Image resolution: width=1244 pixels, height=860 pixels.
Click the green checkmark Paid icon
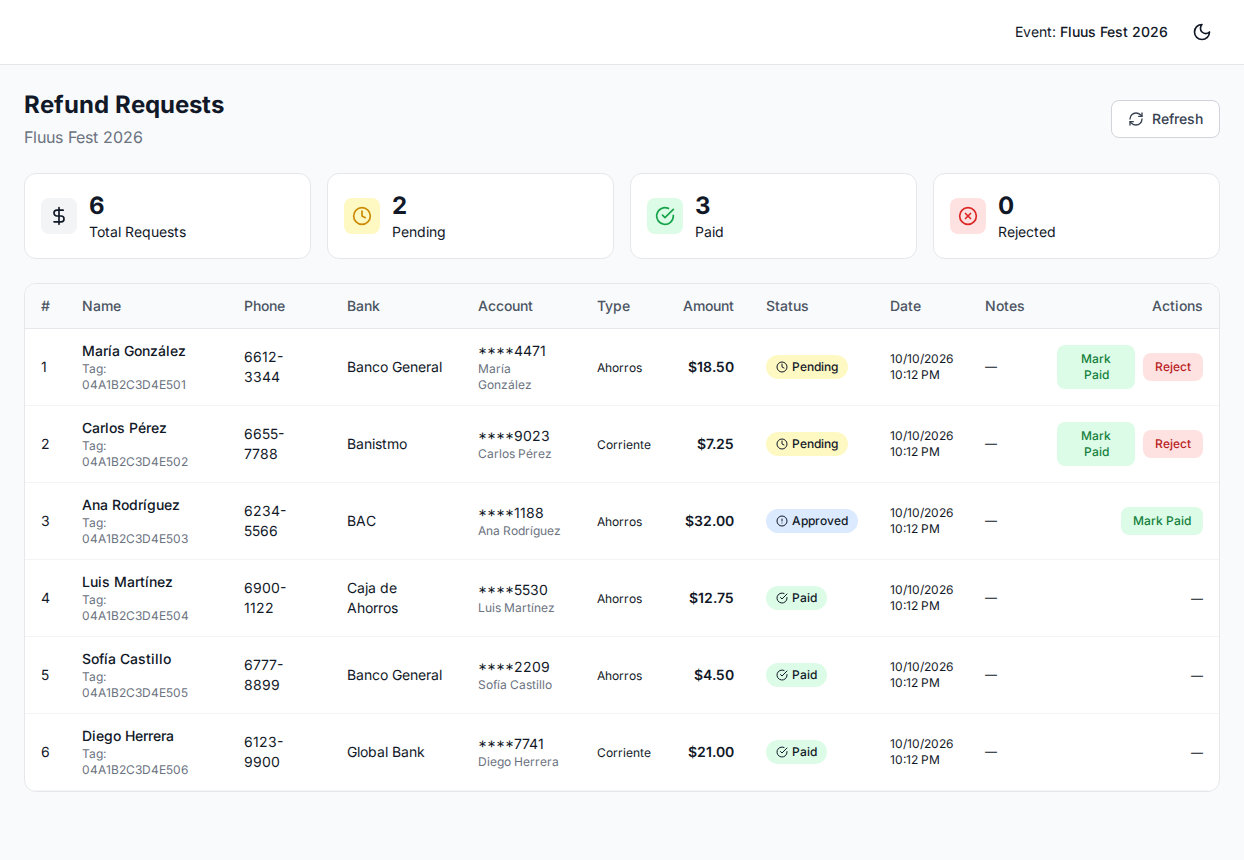(x=665, y=216)
